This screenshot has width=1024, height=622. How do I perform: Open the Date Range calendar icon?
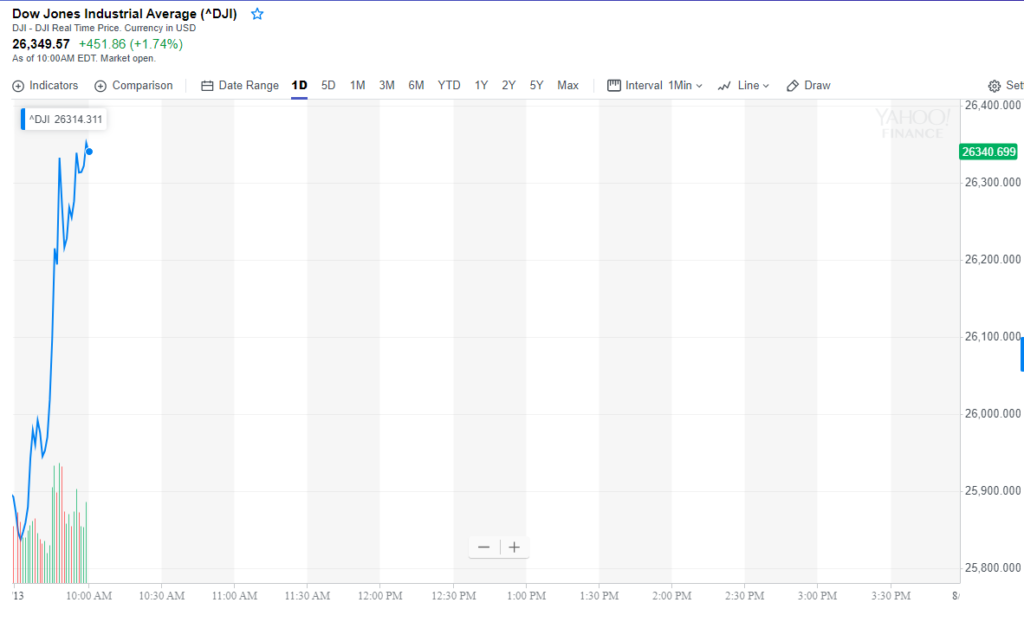point(207,86)
